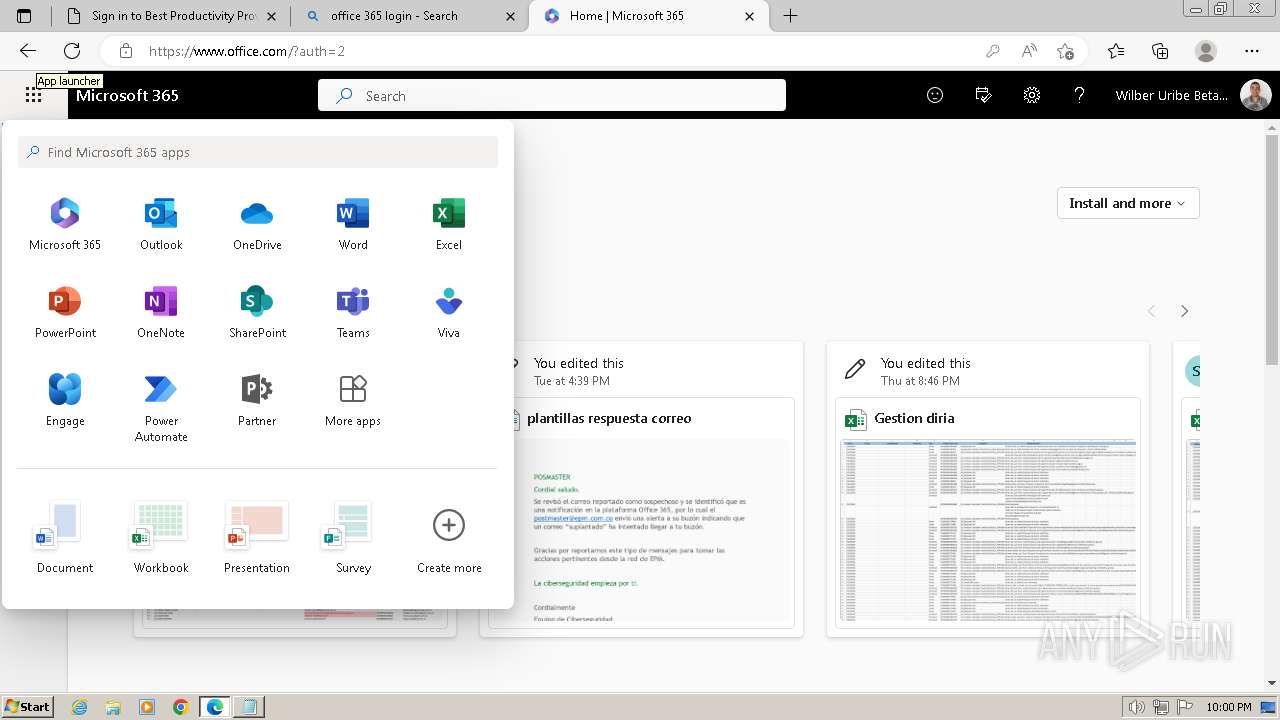Open the plantillas respuesta correo document card

point(641,489)
